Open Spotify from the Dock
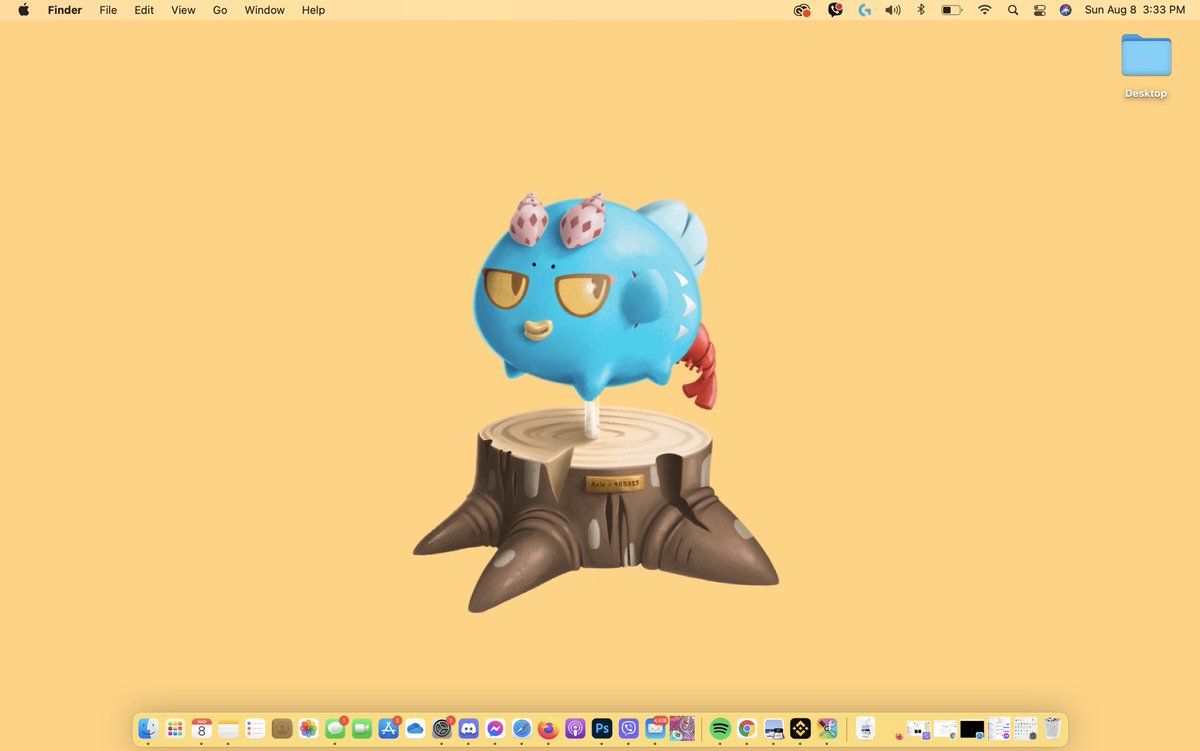 click(720, 728)
